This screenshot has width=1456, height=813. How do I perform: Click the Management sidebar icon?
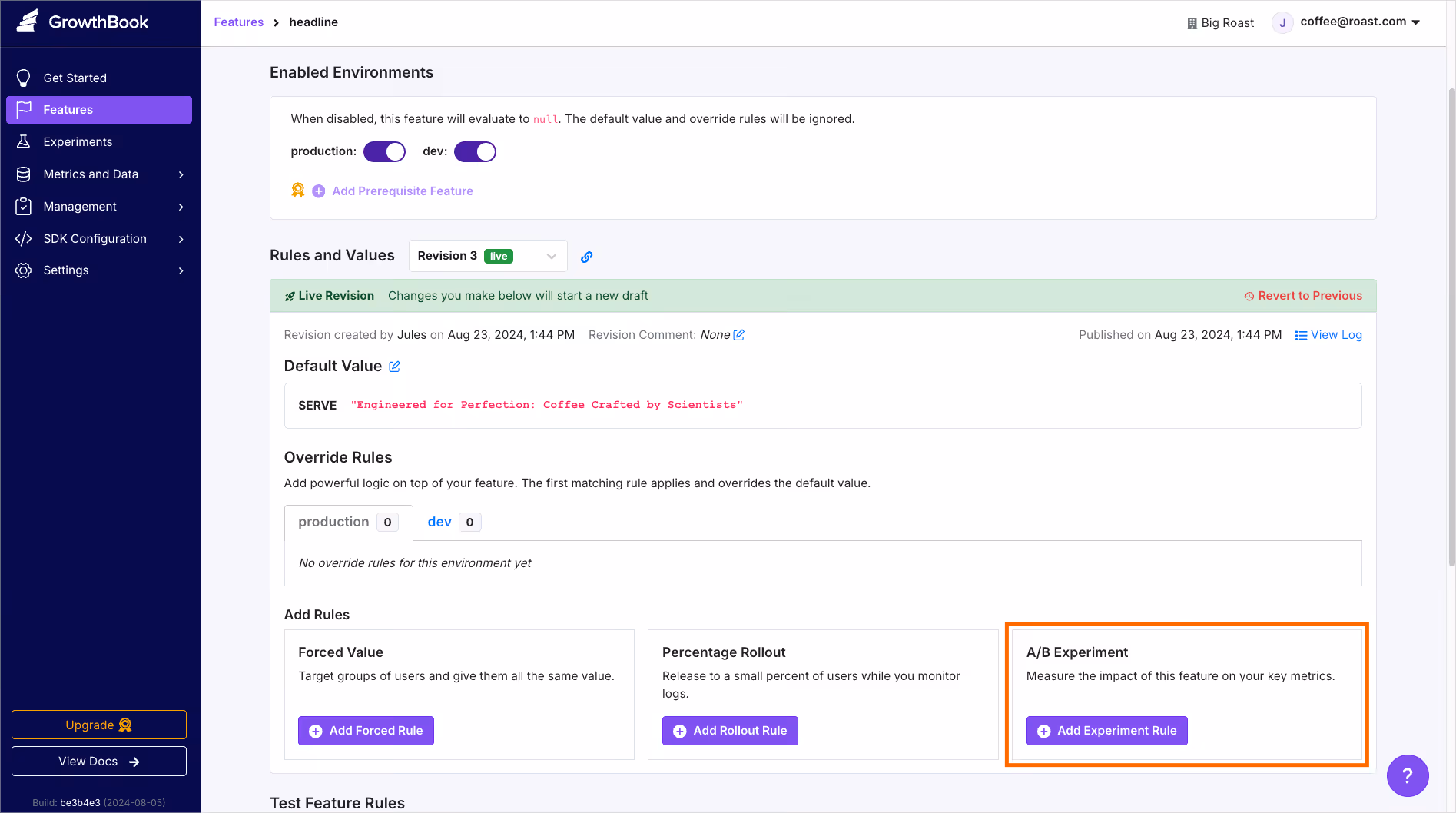click(24, 206)
